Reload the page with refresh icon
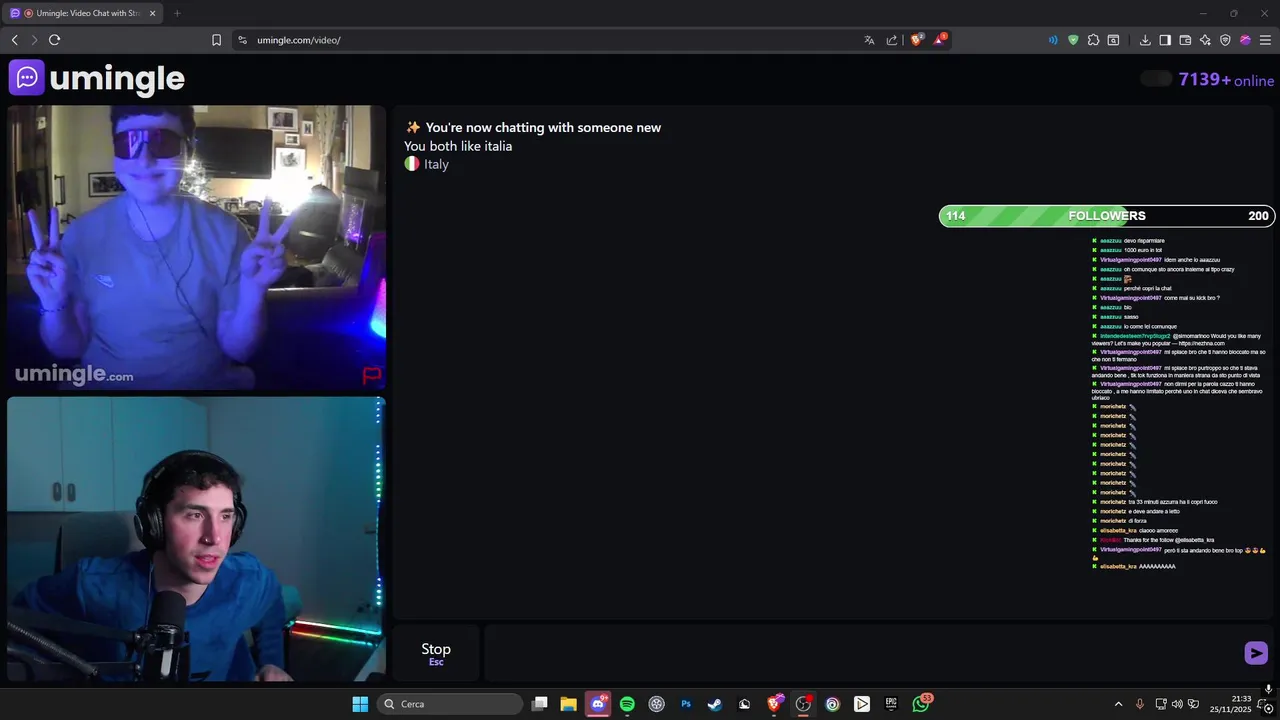 click(x=54, y=40)
